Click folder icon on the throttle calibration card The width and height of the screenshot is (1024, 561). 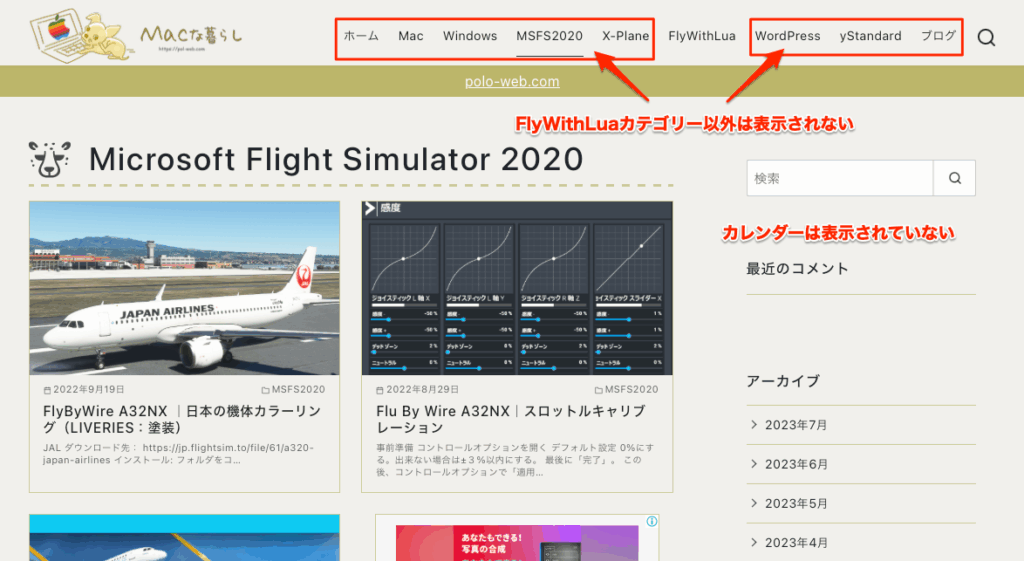pyautogui.click(x=598, y=390)
